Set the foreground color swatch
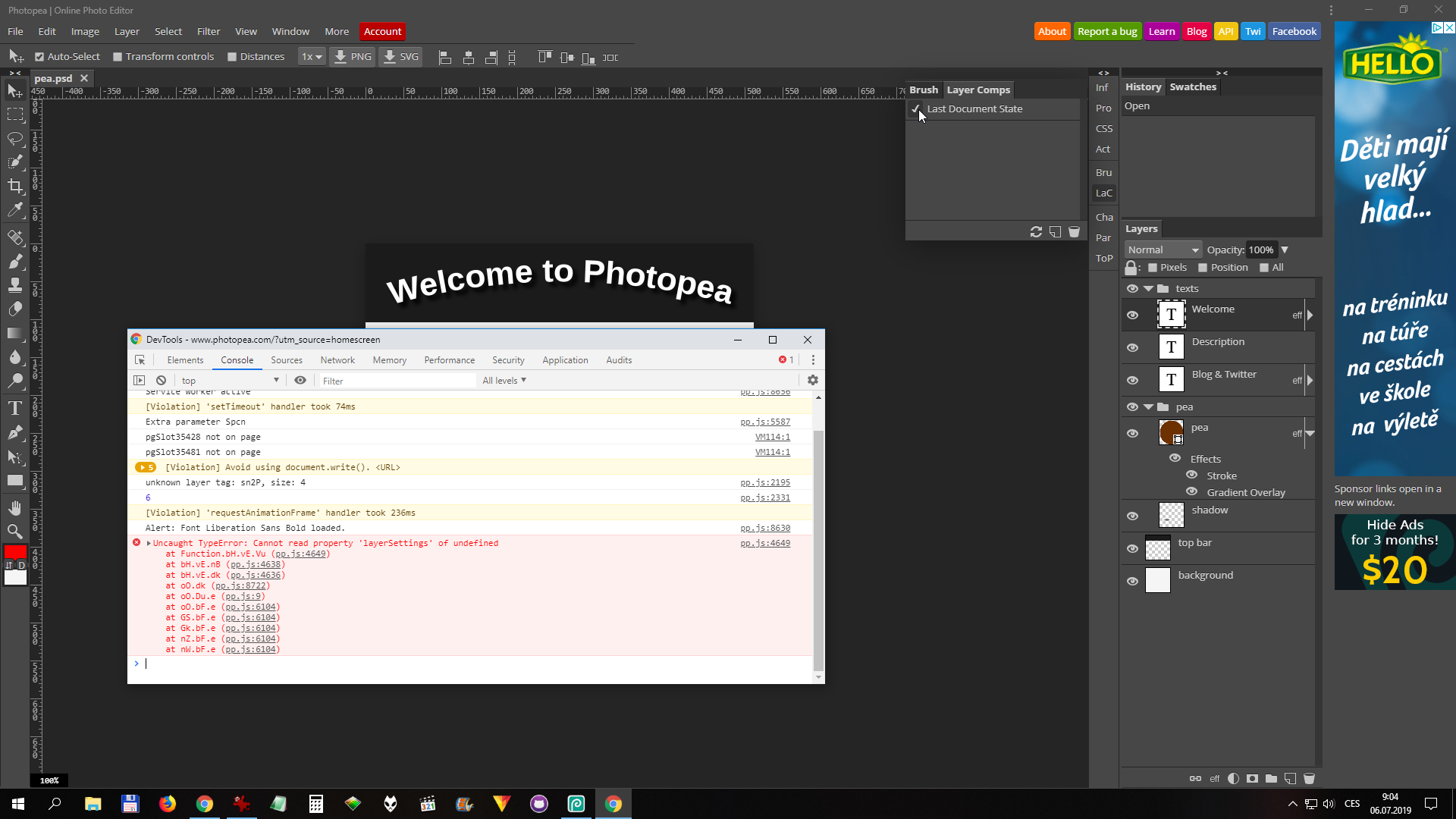 point(14,552)
